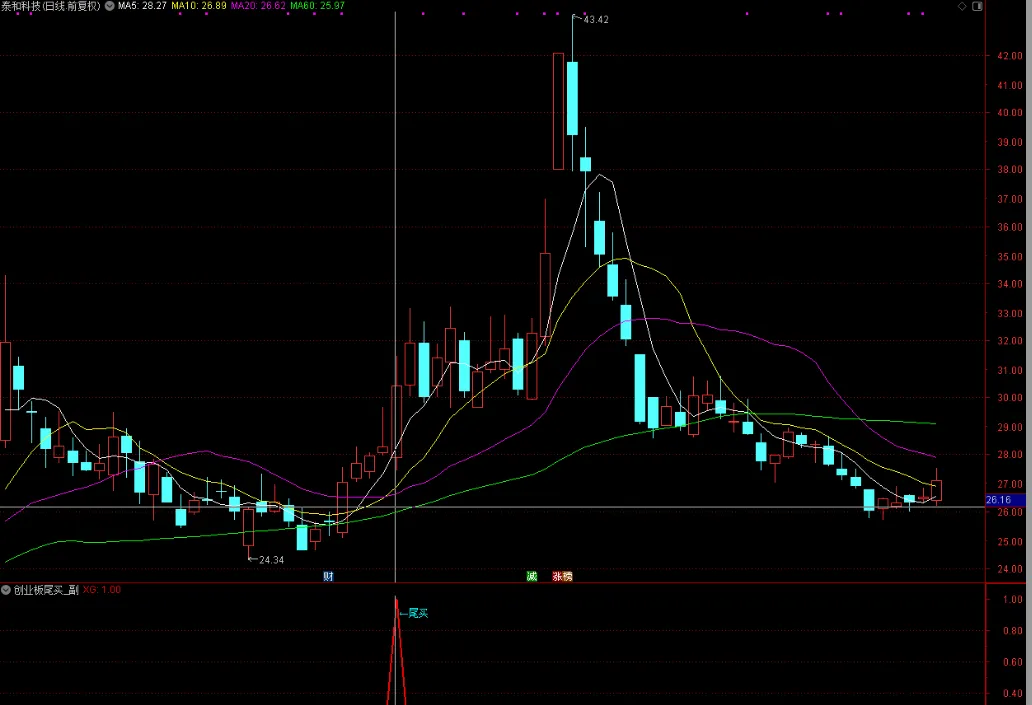The height and width of the screenshot is (705, 1032).
Task: Select the MA5: 28.27 label
Action: point(142,6)
